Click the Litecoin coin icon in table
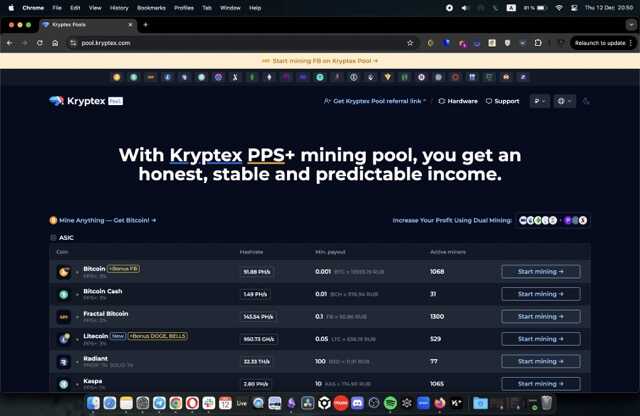 tap(64, 339)
